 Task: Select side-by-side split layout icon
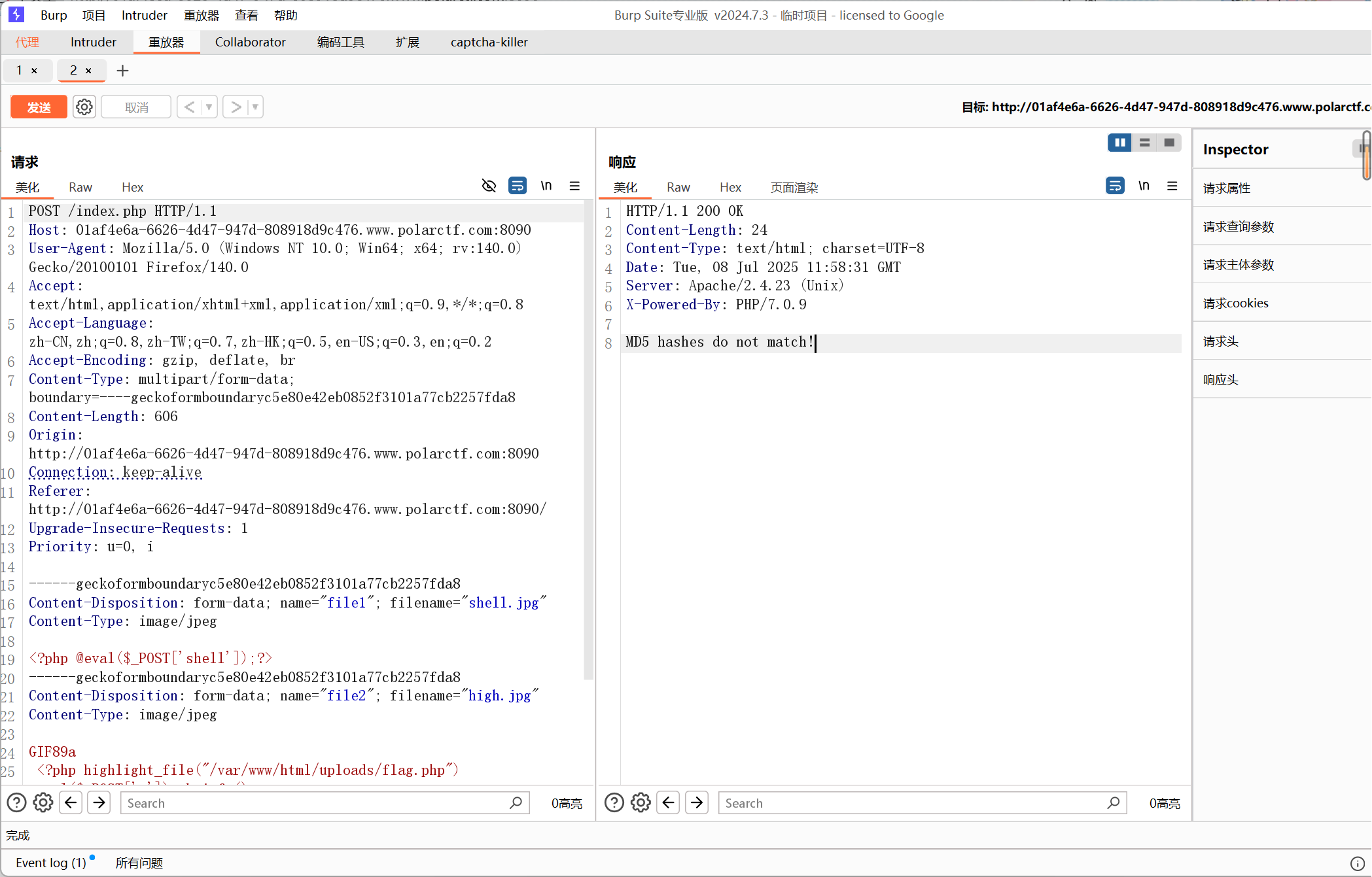1119,143
